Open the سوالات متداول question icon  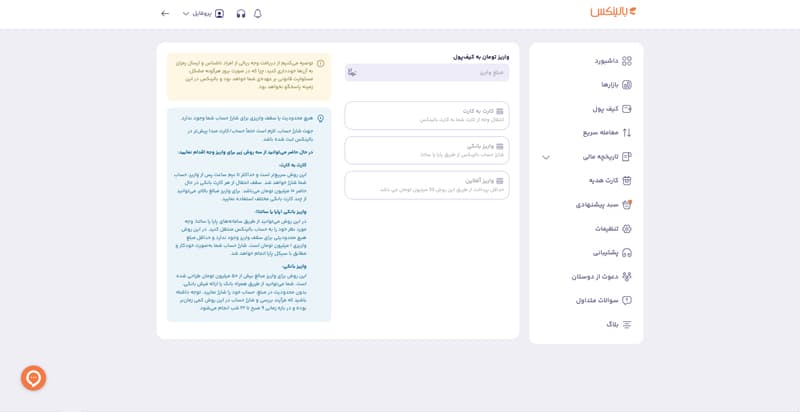click(x=627, y=300)
